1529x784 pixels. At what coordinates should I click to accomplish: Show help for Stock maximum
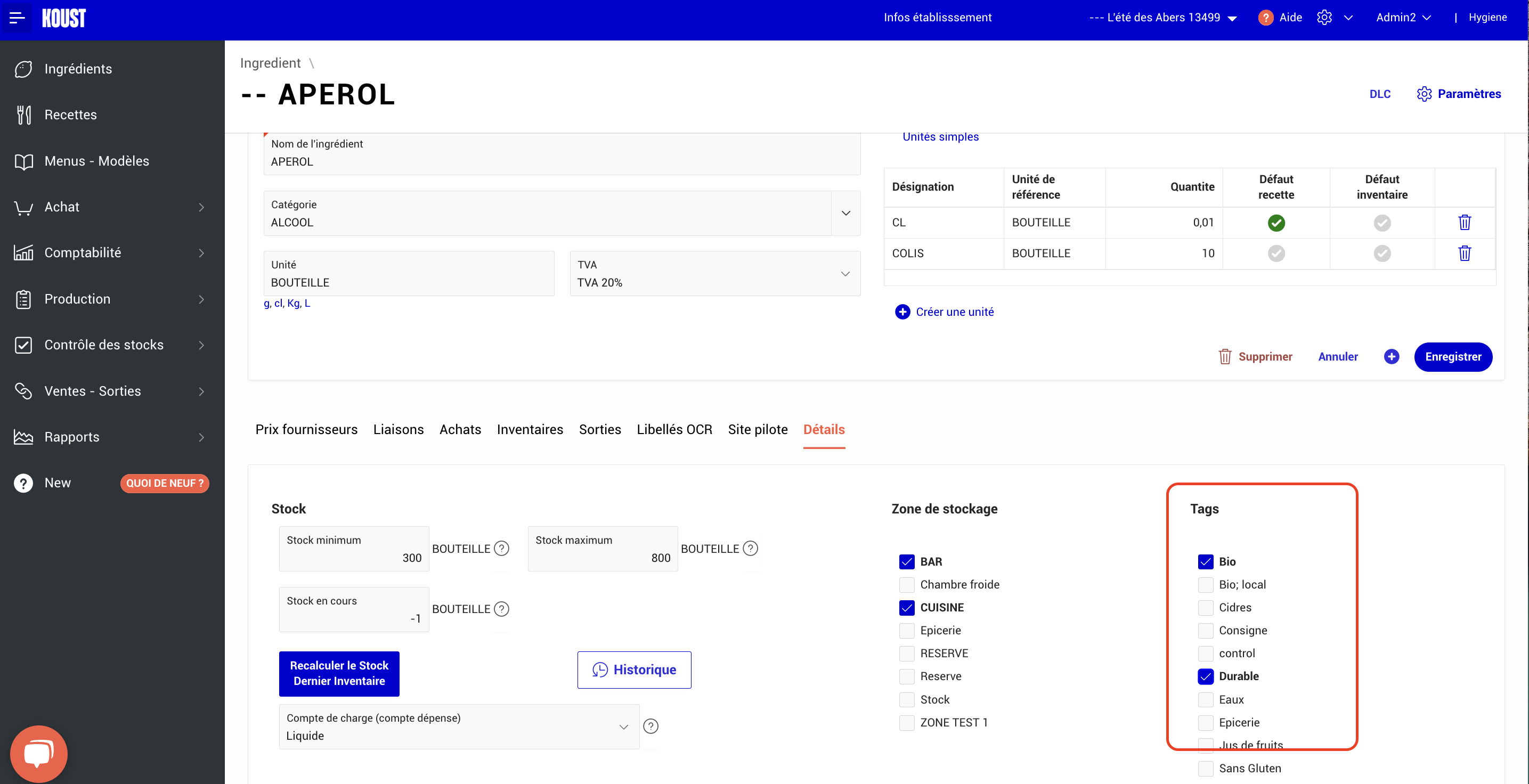point(750,549)
